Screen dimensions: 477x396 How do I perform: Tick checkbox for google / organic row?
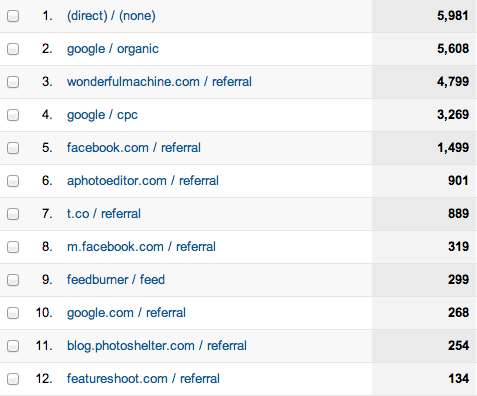coord(13,49)
